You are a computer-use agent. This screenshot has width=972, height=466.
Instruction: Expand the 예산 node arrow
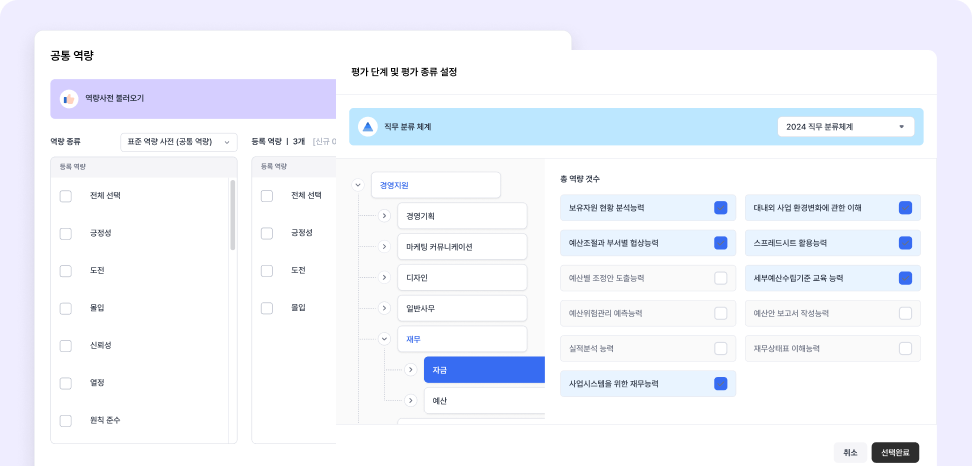pyautogui.click(x=410, y=401)
